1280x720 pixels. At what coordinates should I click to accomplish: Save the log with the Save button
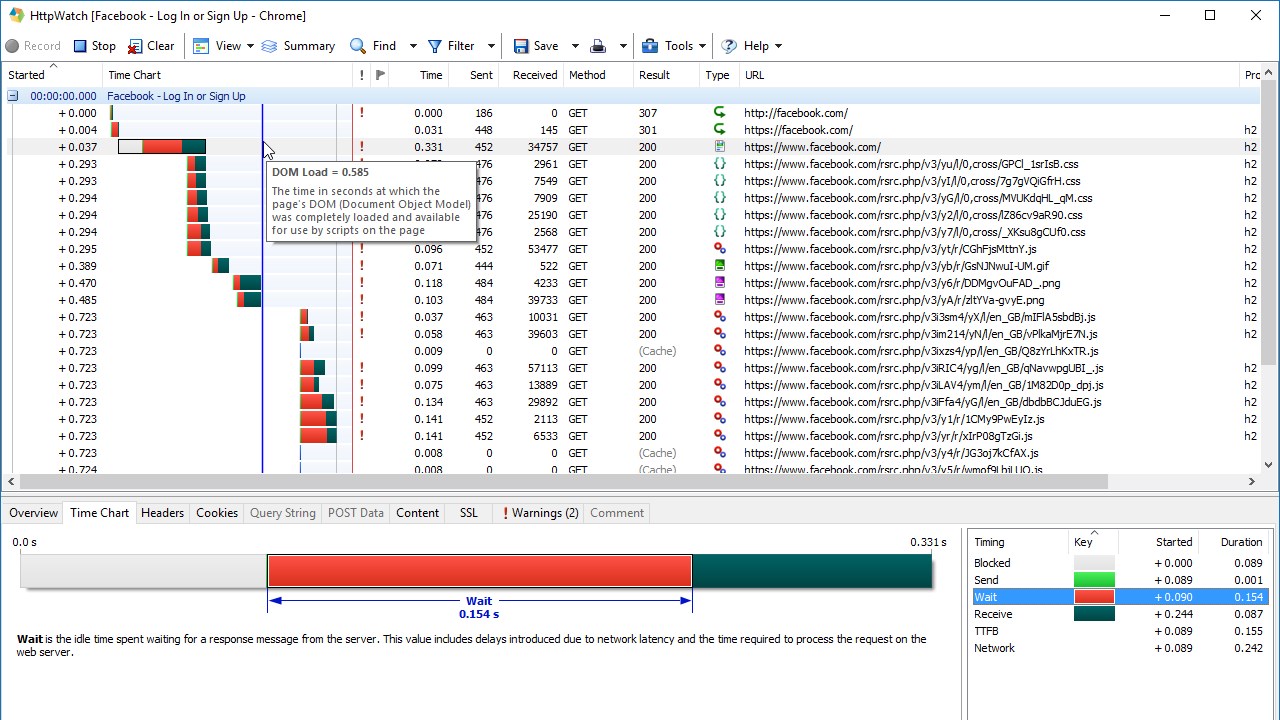coord(536,46)
